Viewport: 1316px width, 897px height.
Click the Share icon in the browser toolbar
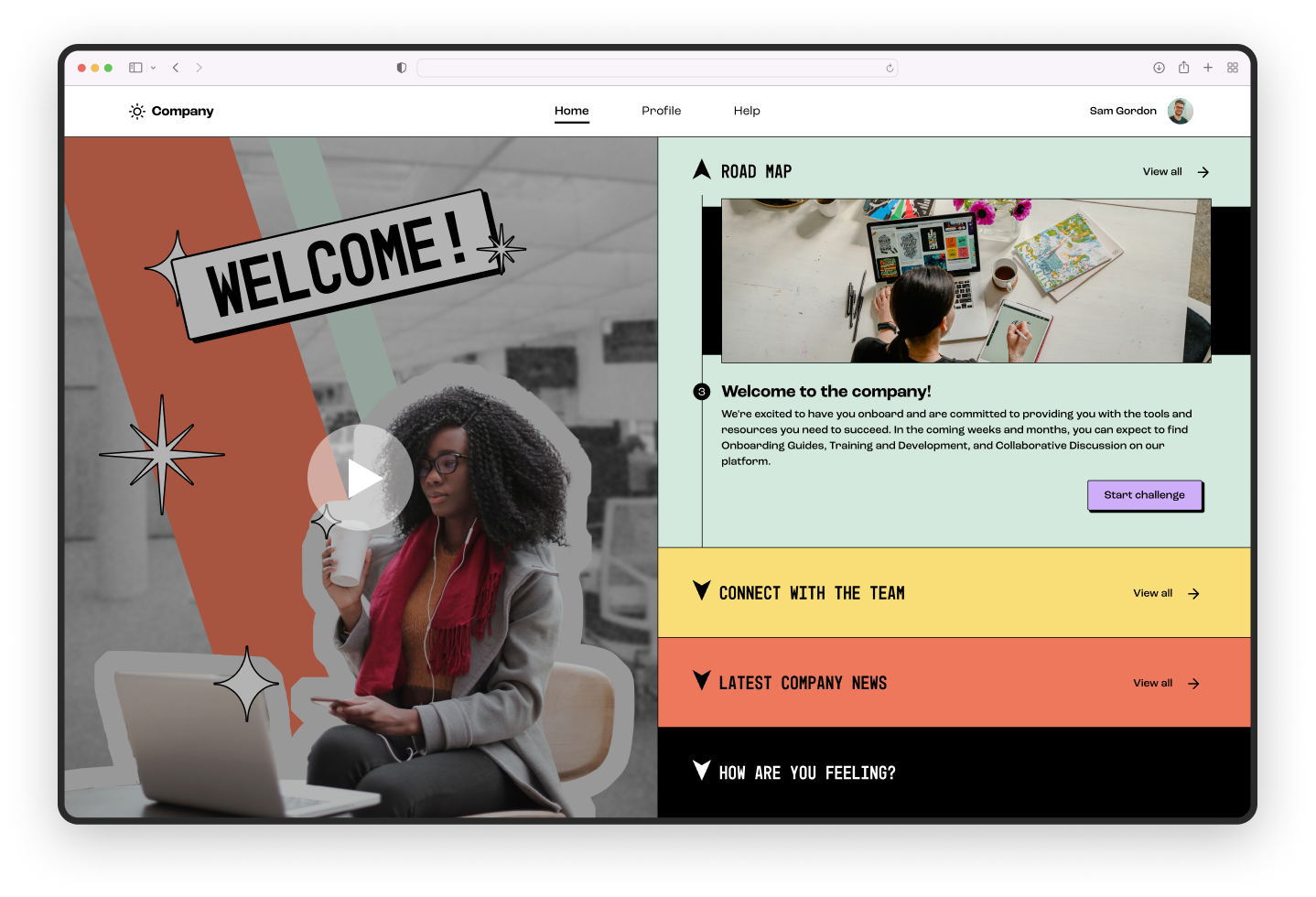(x=1183, y=67)
